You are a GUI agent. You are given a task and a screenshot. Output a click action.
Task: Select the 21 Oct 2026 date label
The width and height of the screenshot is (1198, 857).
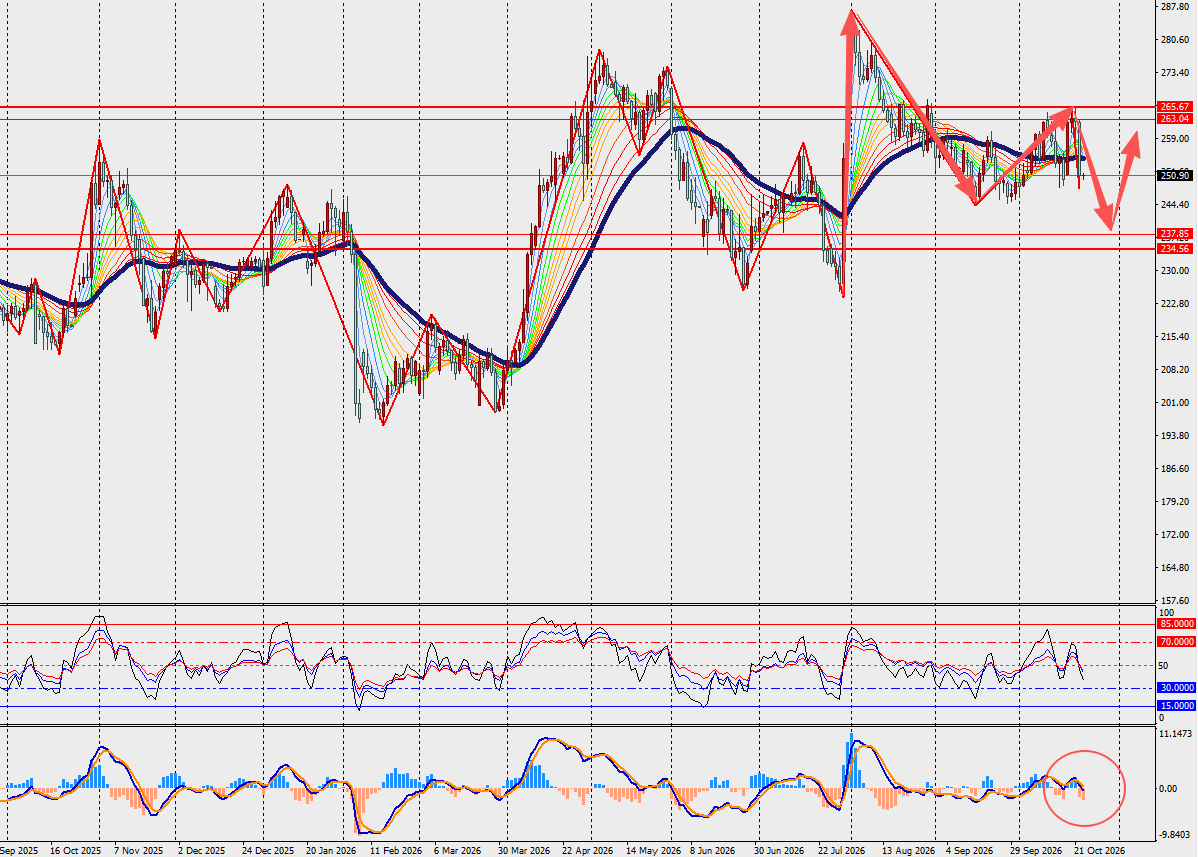coord(1099,850)
